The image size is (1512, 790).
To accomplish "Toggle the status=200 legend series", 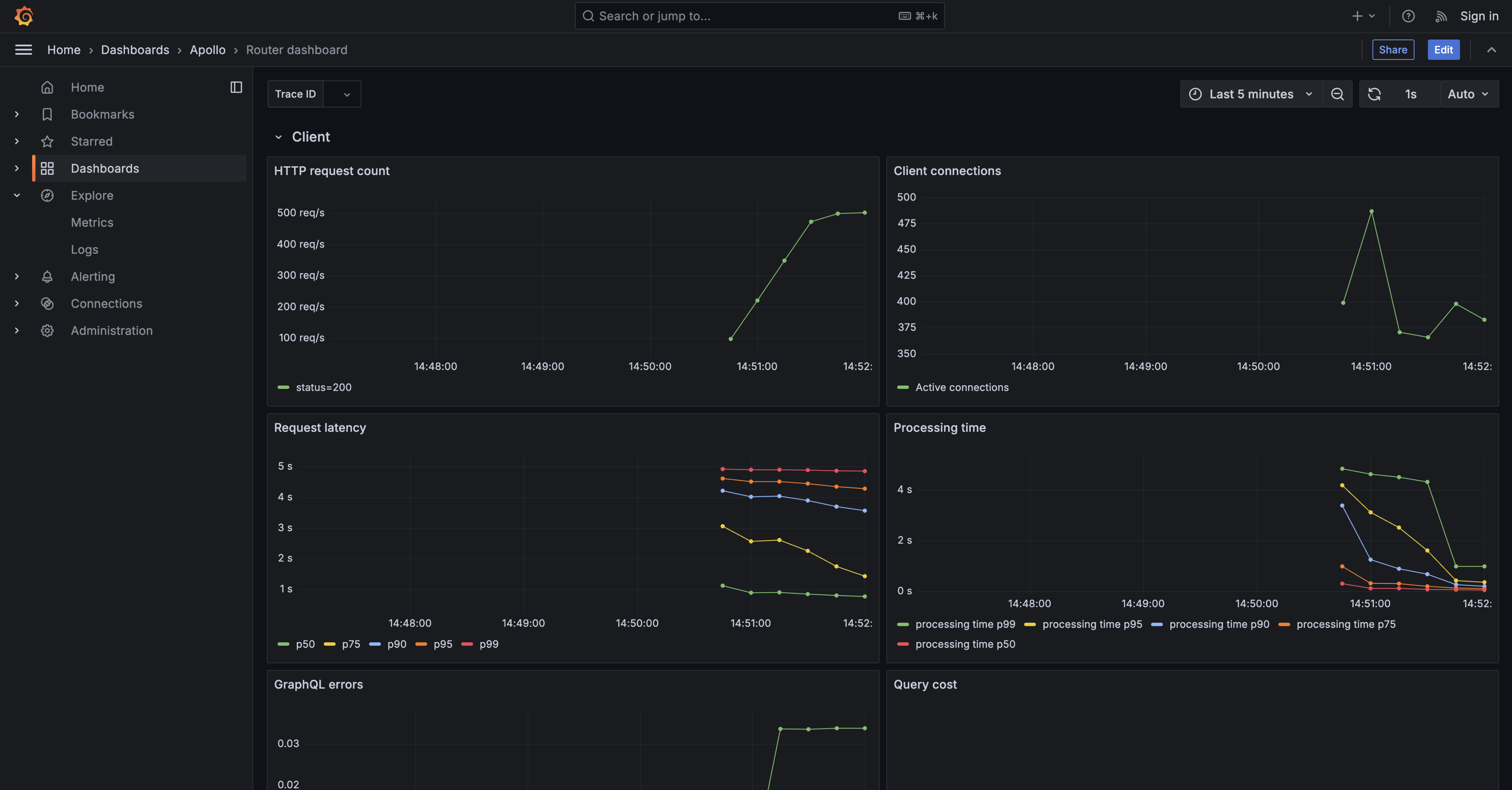I will pos(323,387).
